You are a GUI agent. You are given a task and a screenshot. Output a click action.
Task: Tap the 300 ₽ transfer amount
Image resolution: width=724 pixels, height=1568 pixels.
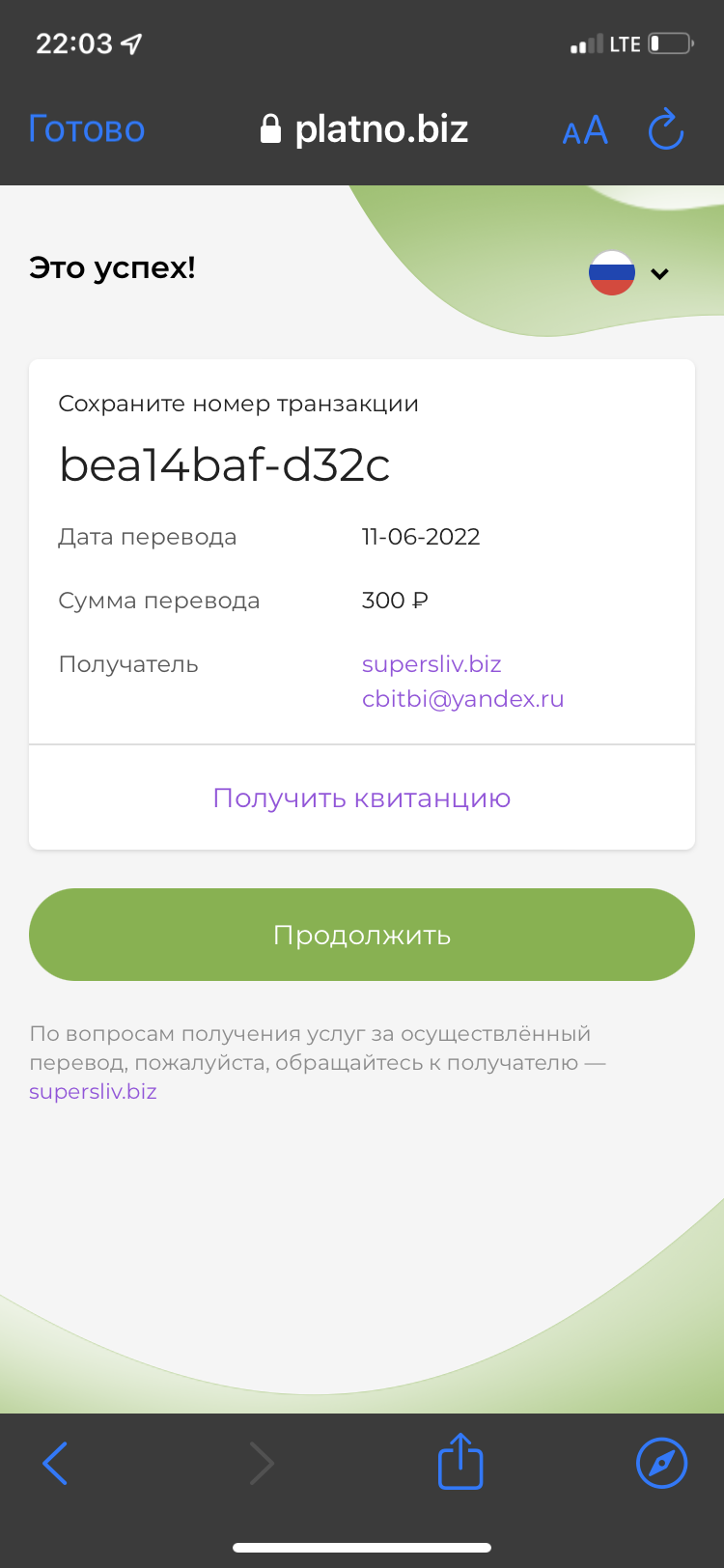tap(395, 601)
